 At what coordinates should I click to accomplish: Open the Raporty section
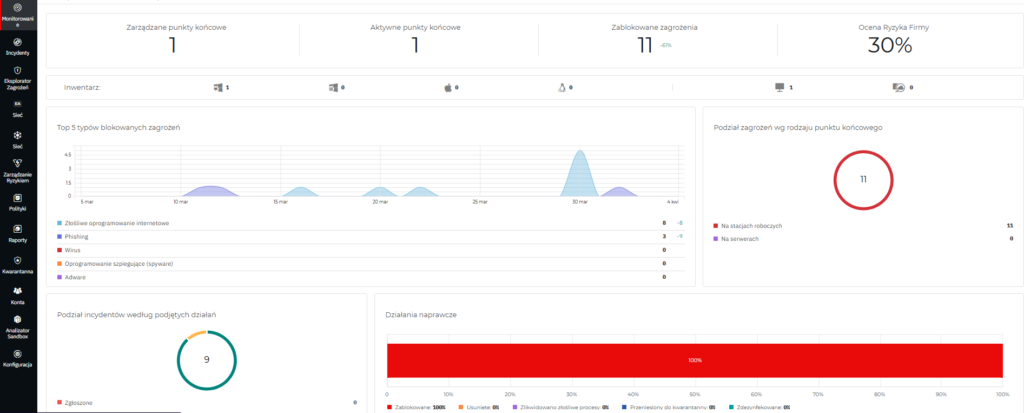click(x=17, y=233)
